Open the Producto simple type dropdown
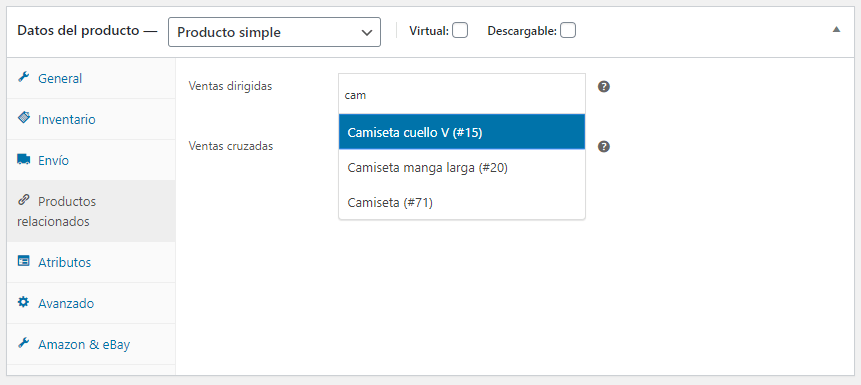Screen dimensions: 861x385 click(x=275, y=32)
